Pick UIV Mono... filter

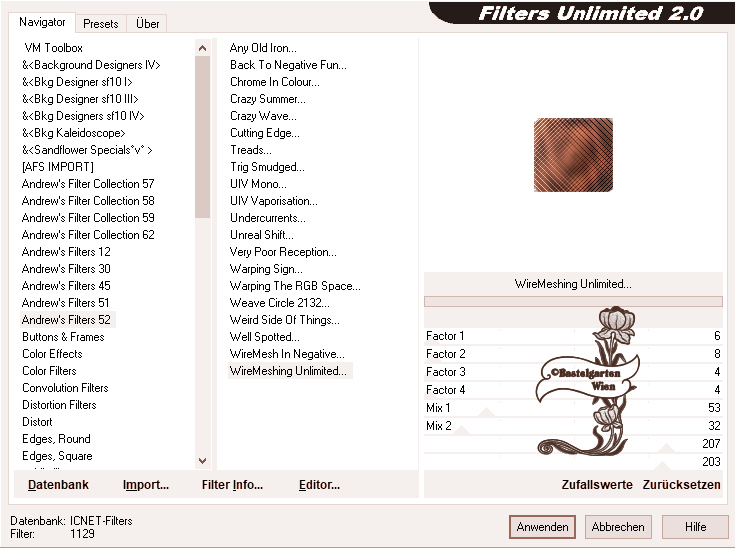click(258, 184)
